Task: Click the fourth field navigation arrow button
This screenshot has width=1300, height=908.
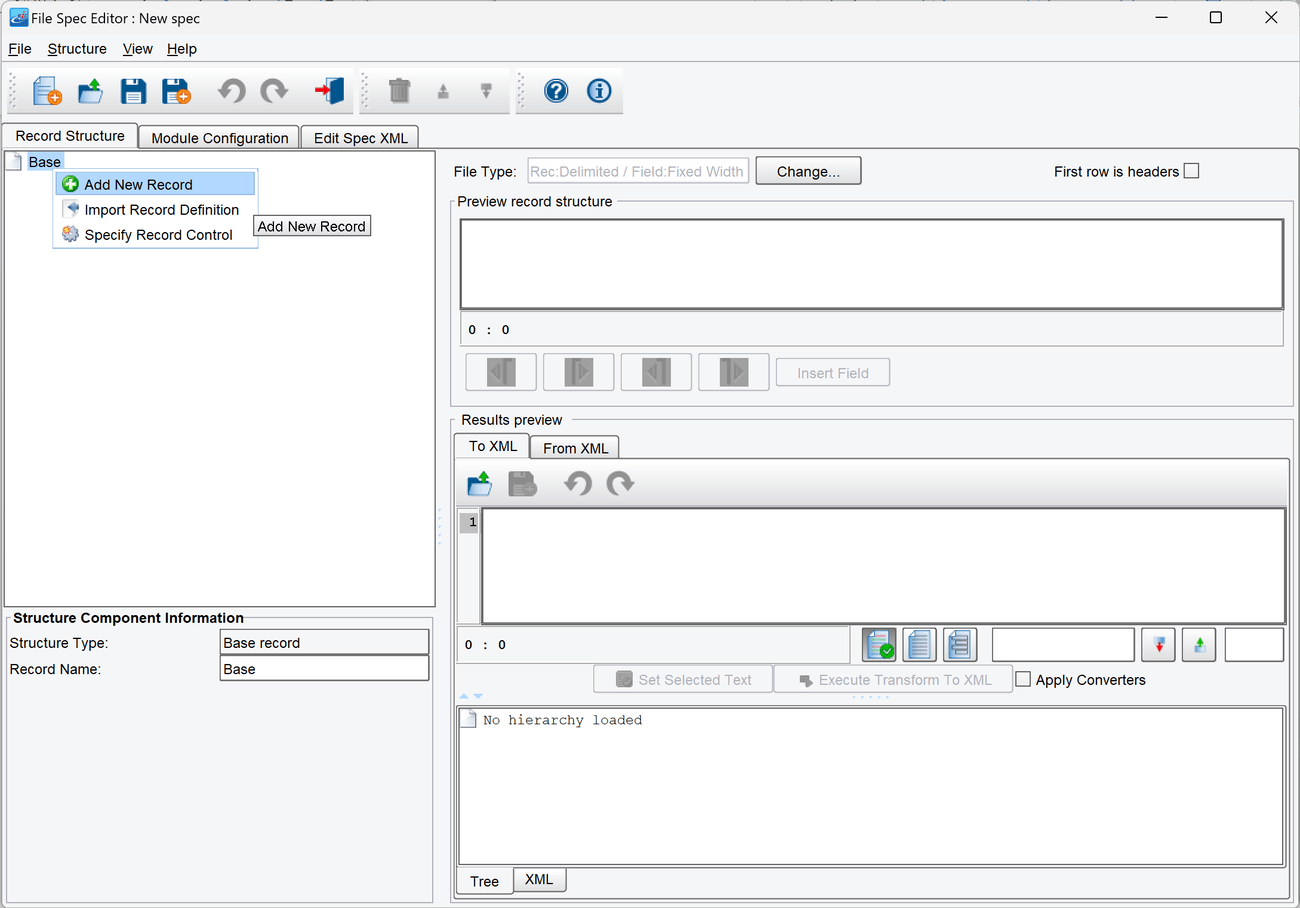Action: tap(733, 372)
